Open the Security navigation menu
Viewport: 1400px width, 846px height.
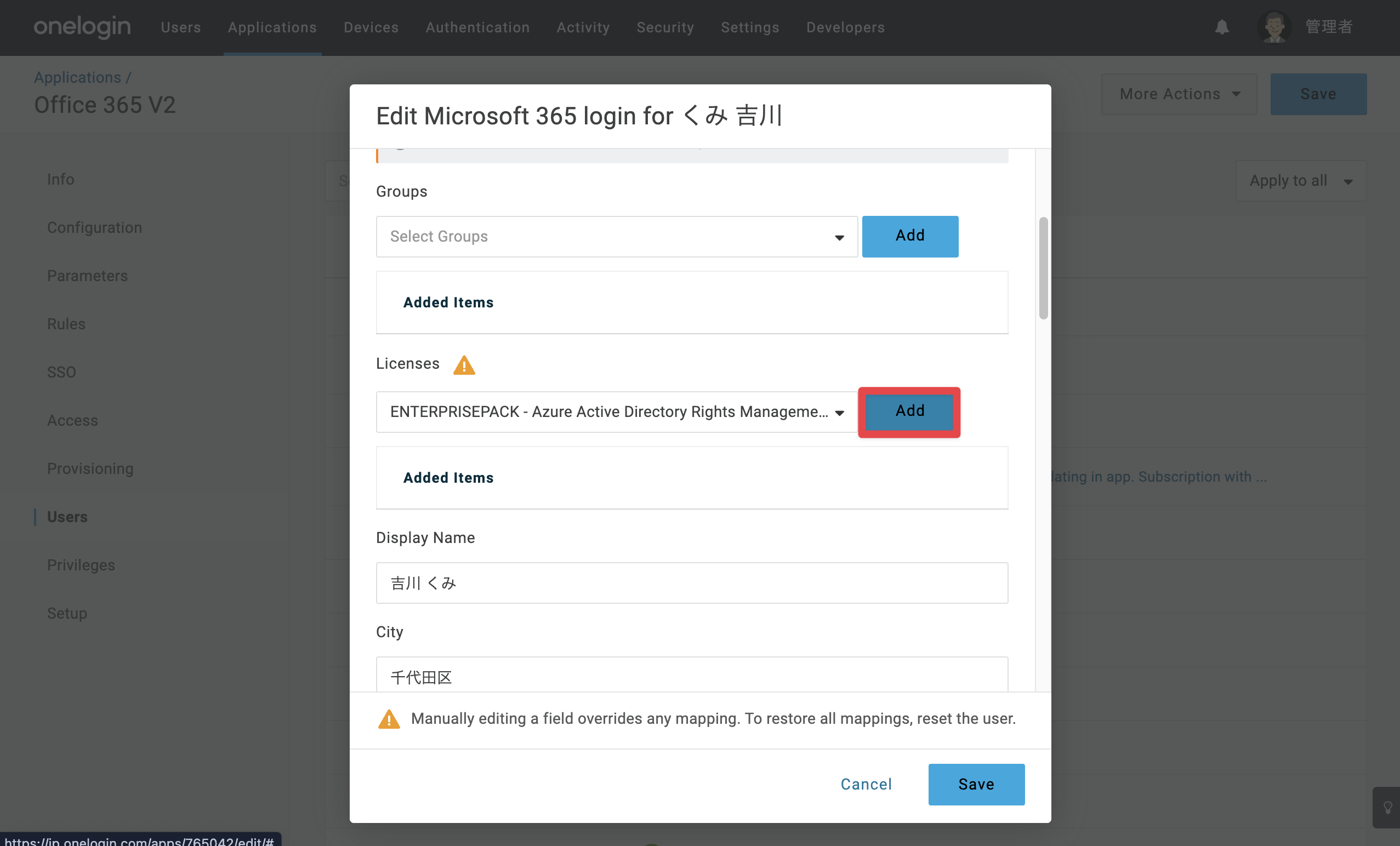665,27
